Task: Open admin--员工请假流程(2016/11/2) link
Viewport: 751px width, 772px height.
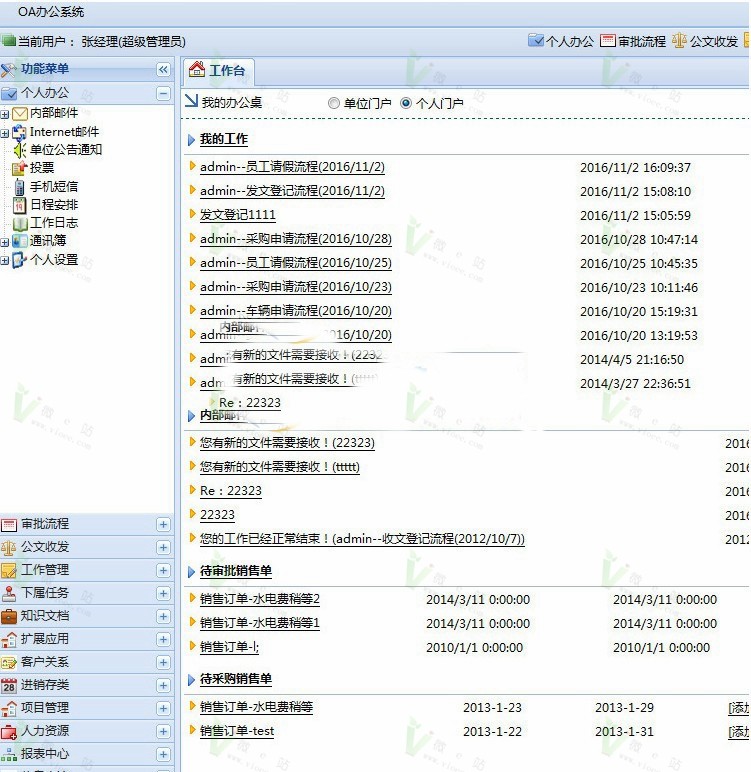Action: [x=292, y=167]
